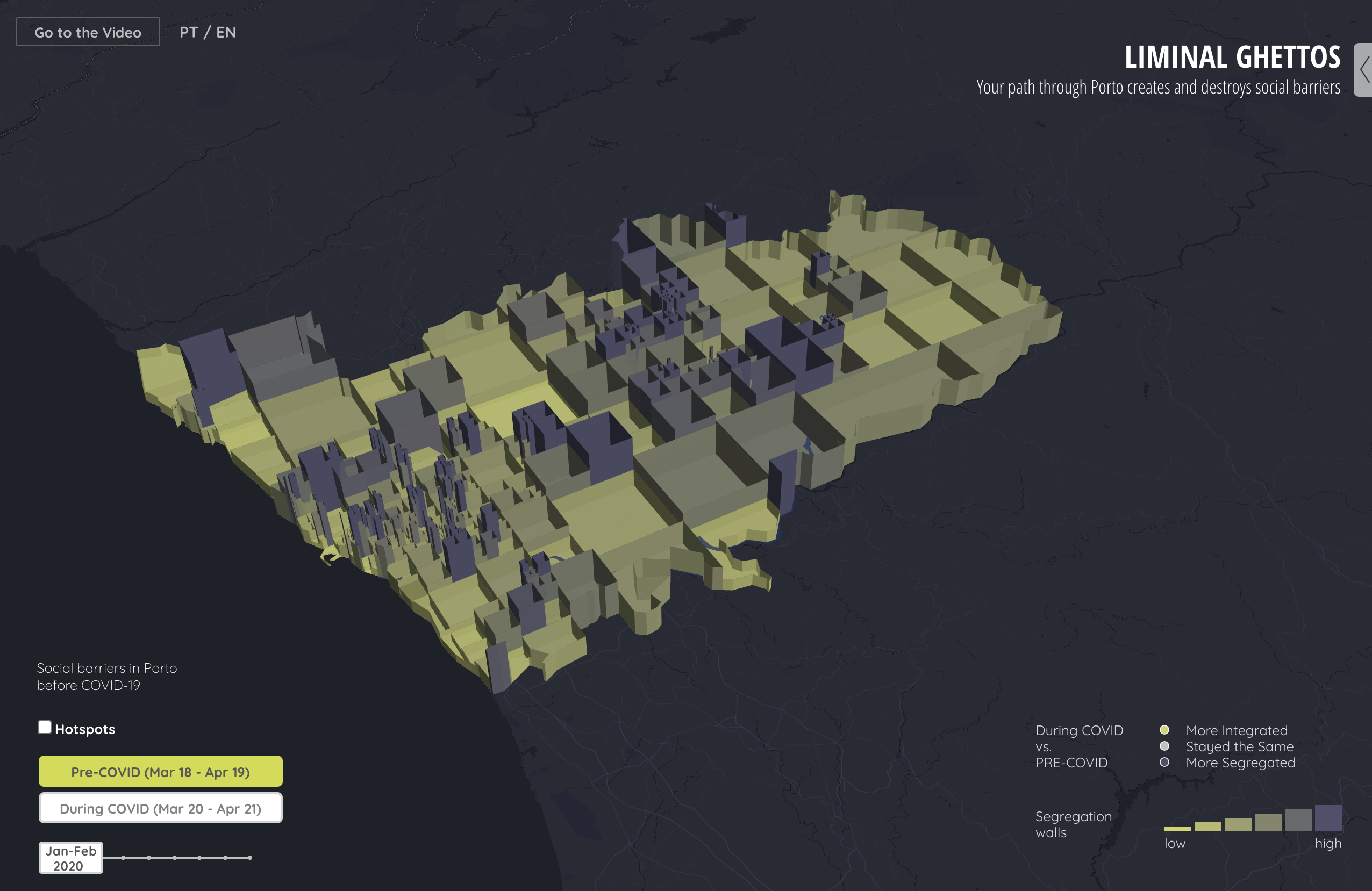Image resolution: width=1372 pixels, height=891 pixels.
Task: Click the Jan-Feb 2020 timeline handle
Action: (71, 858)
